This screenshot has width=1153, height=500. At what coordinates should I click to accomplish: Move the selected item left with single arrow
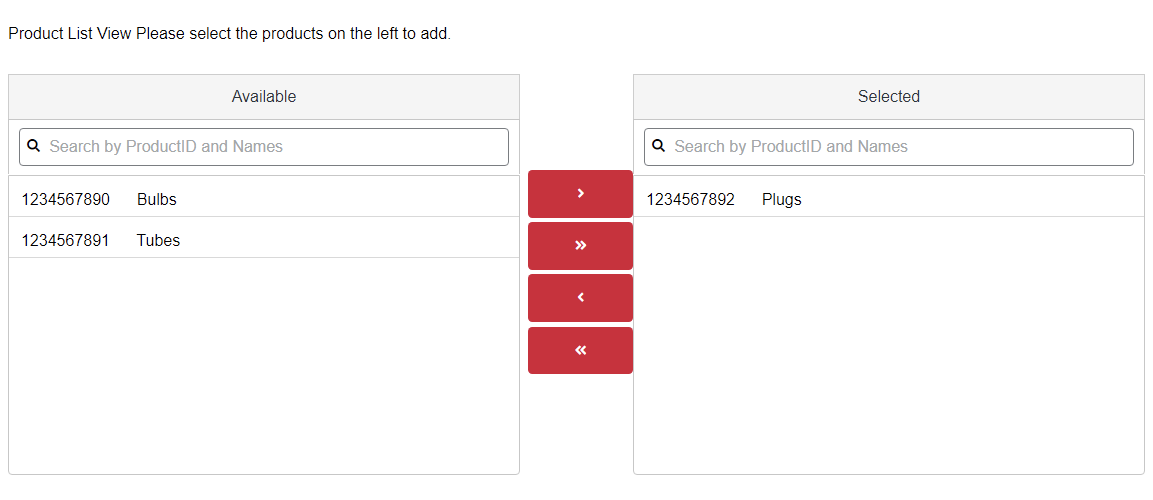580,298
